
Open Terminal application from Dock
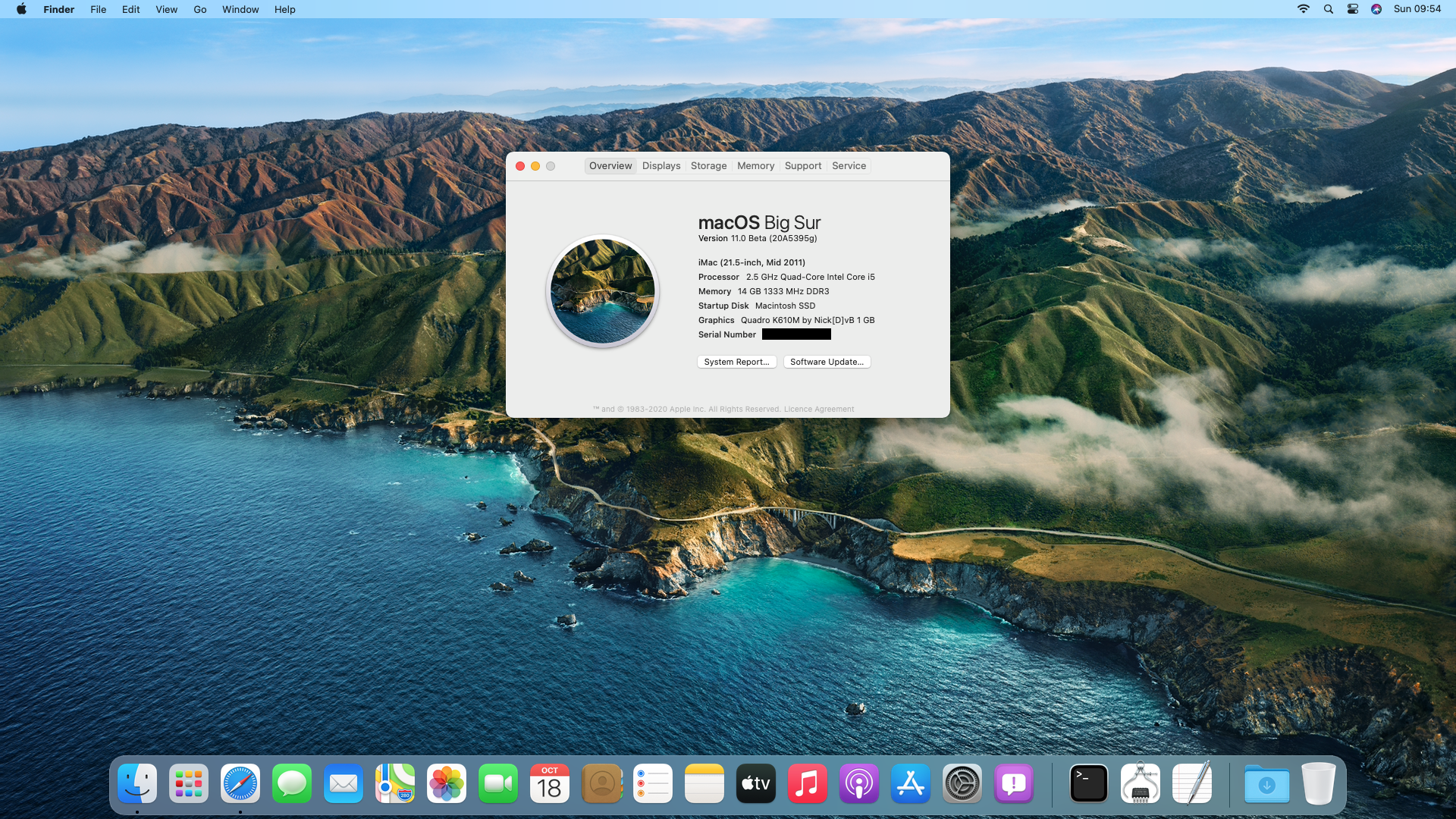pyautogui.click(x=1088, y=784)
